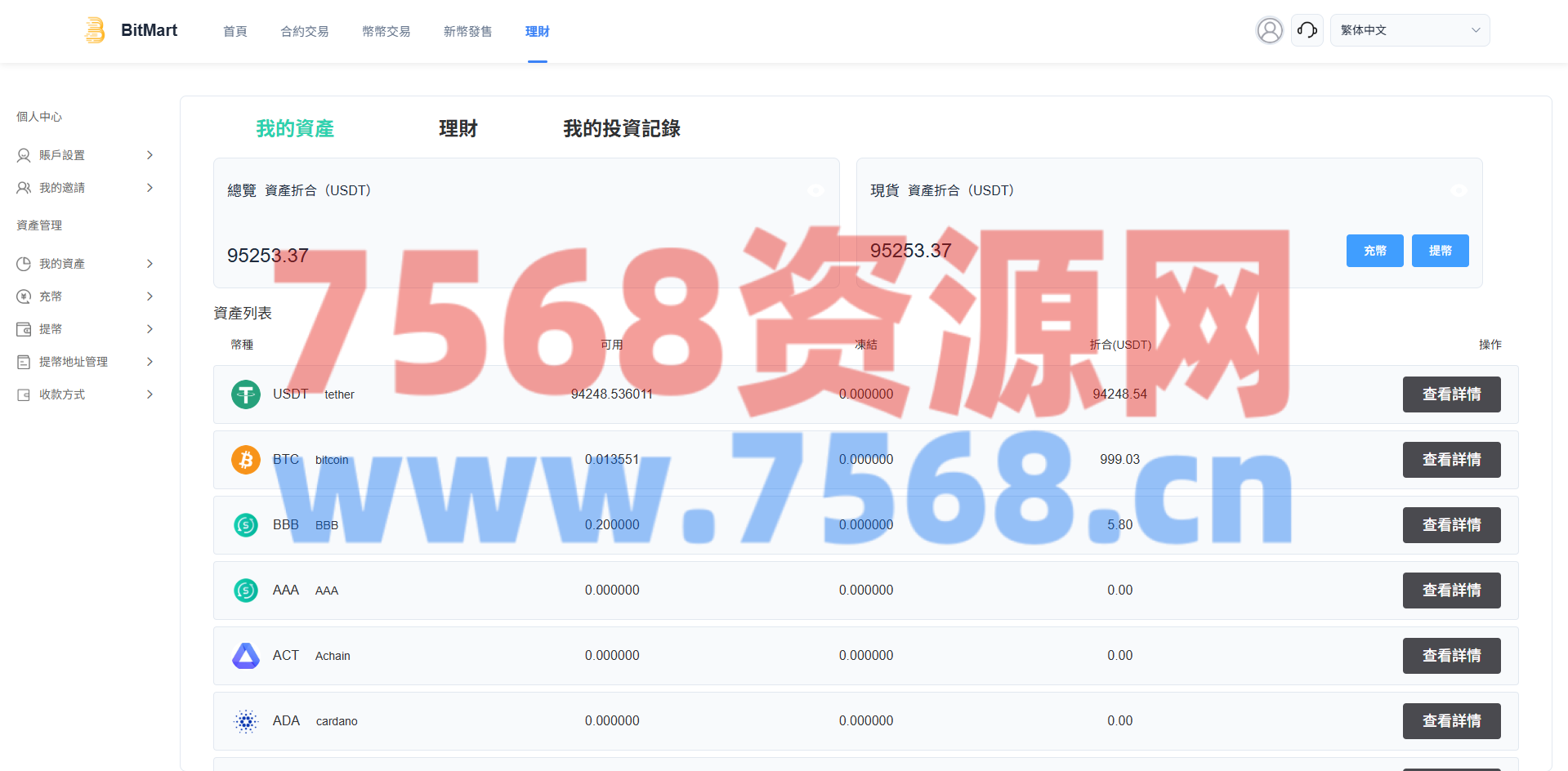Toggle eye icon to hide spot balance
Viewport: 1568px width, 771px height.
pos(1459,190)
